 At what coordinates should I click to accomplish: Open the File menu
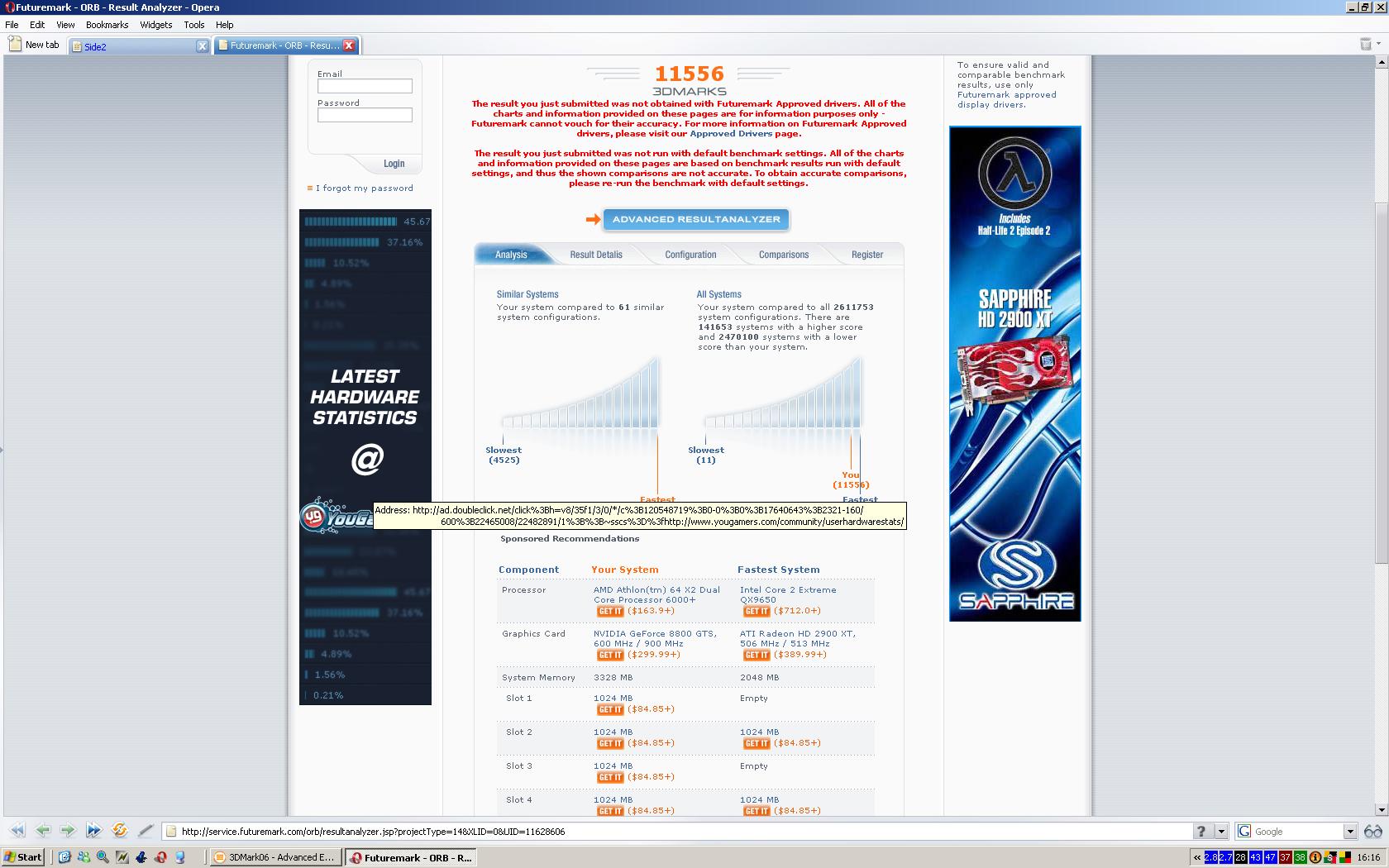[12, 25]
